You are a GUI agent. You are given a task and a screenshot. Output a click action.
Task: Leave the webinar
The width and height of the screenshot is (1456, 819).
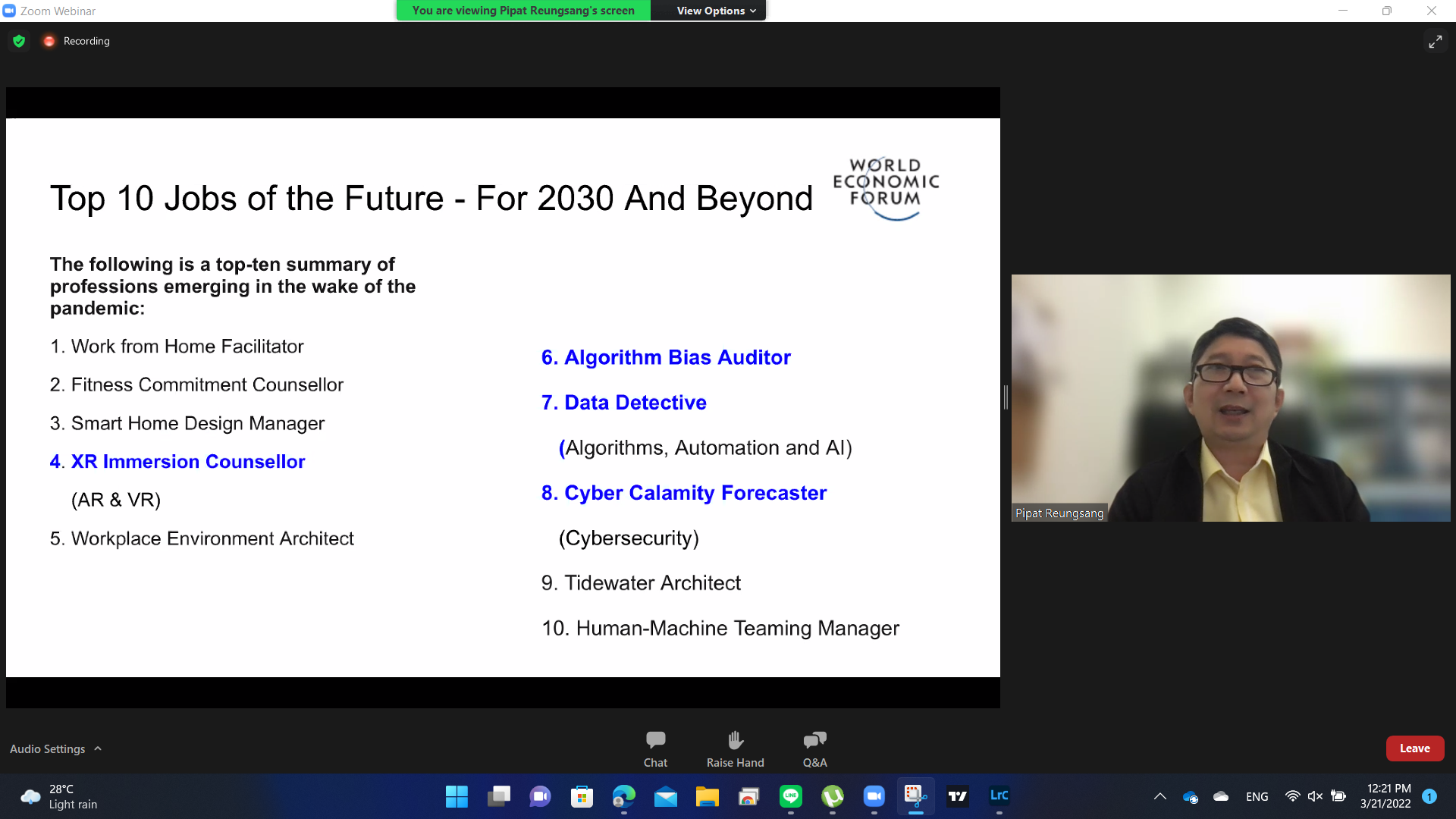pos(1414,748)
